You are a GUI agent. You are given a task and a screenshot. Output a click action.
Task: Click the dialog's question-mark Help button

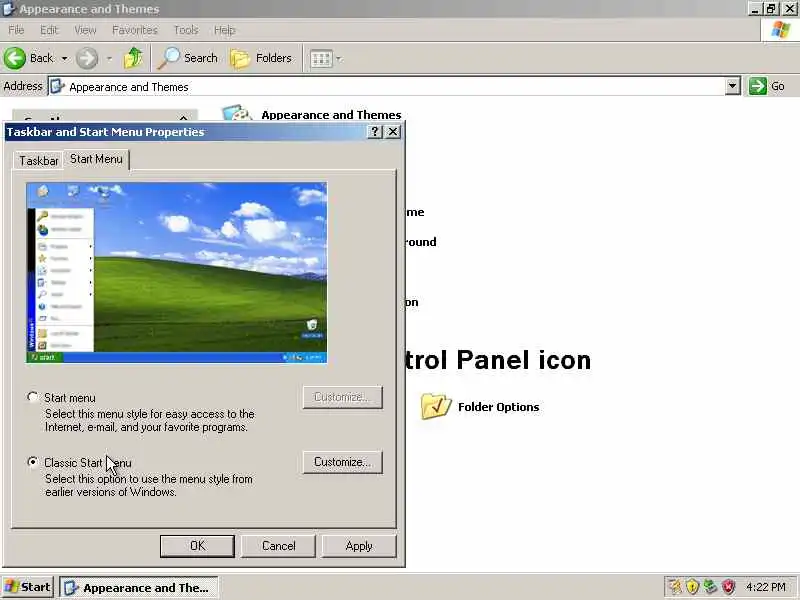click(x=374, y=132)
